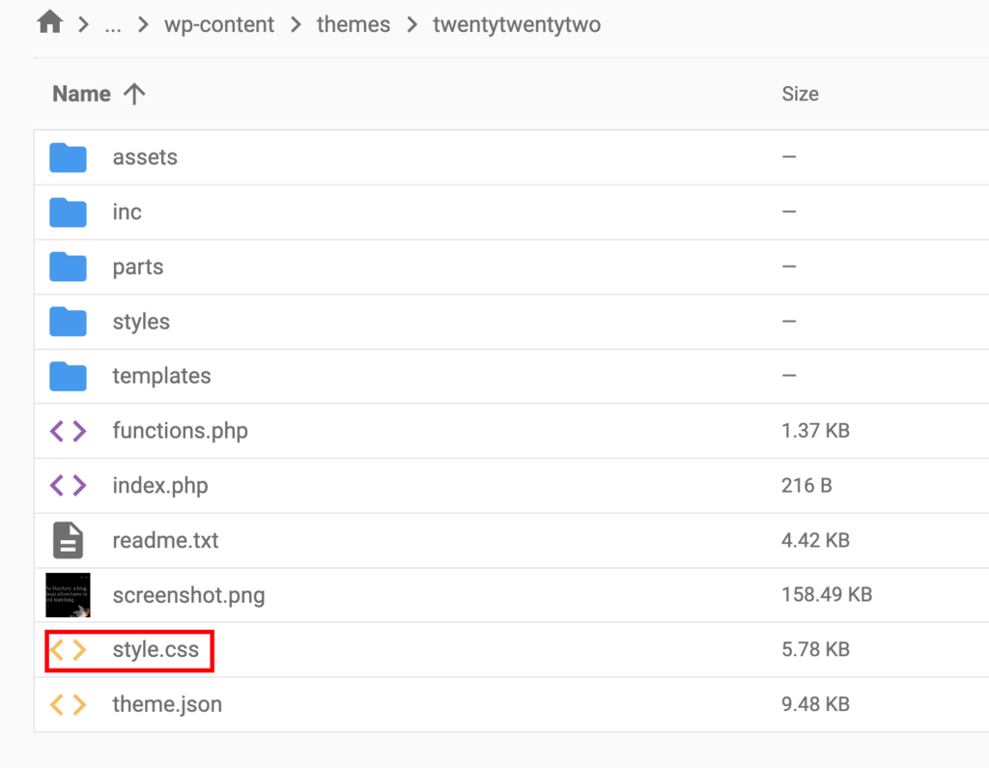Click the Size column header

(x=800, y=93)
